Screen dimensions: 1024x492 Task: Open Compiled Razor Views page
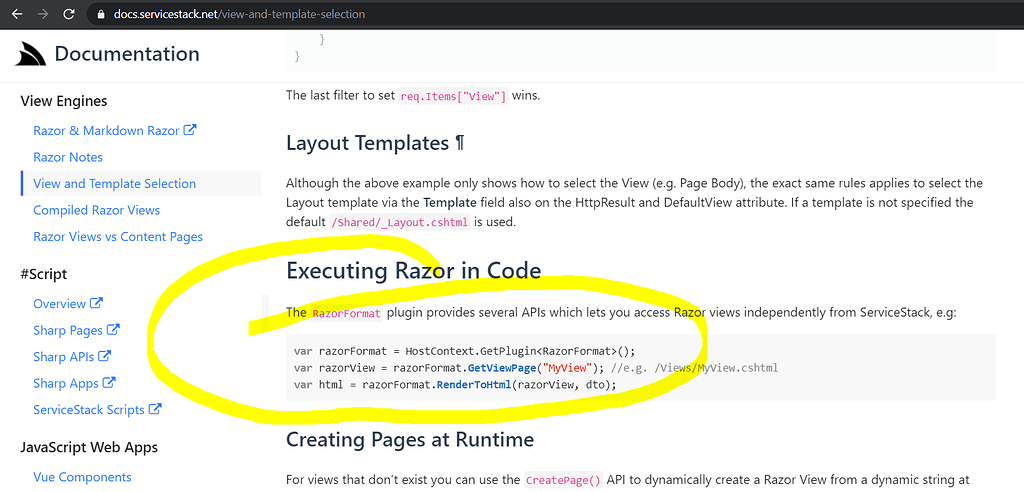(x=97, y=210)
